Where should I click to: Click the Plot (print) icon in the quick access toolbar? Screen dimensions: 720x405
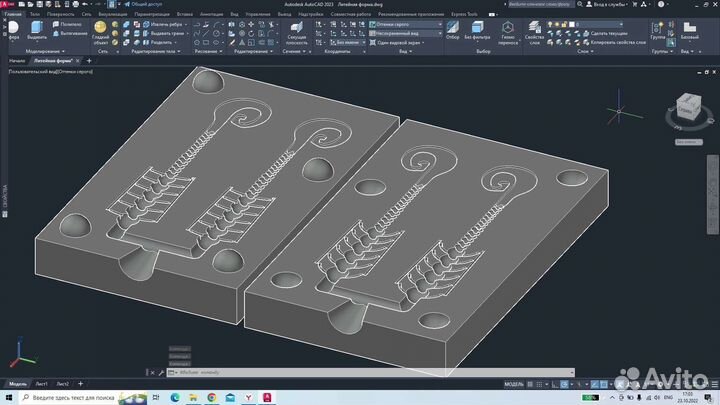click(x=76, y=4)
